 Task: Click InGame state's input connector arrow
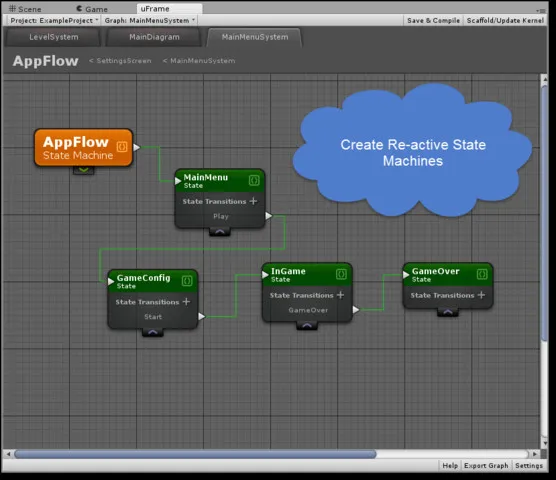[265, 274]
